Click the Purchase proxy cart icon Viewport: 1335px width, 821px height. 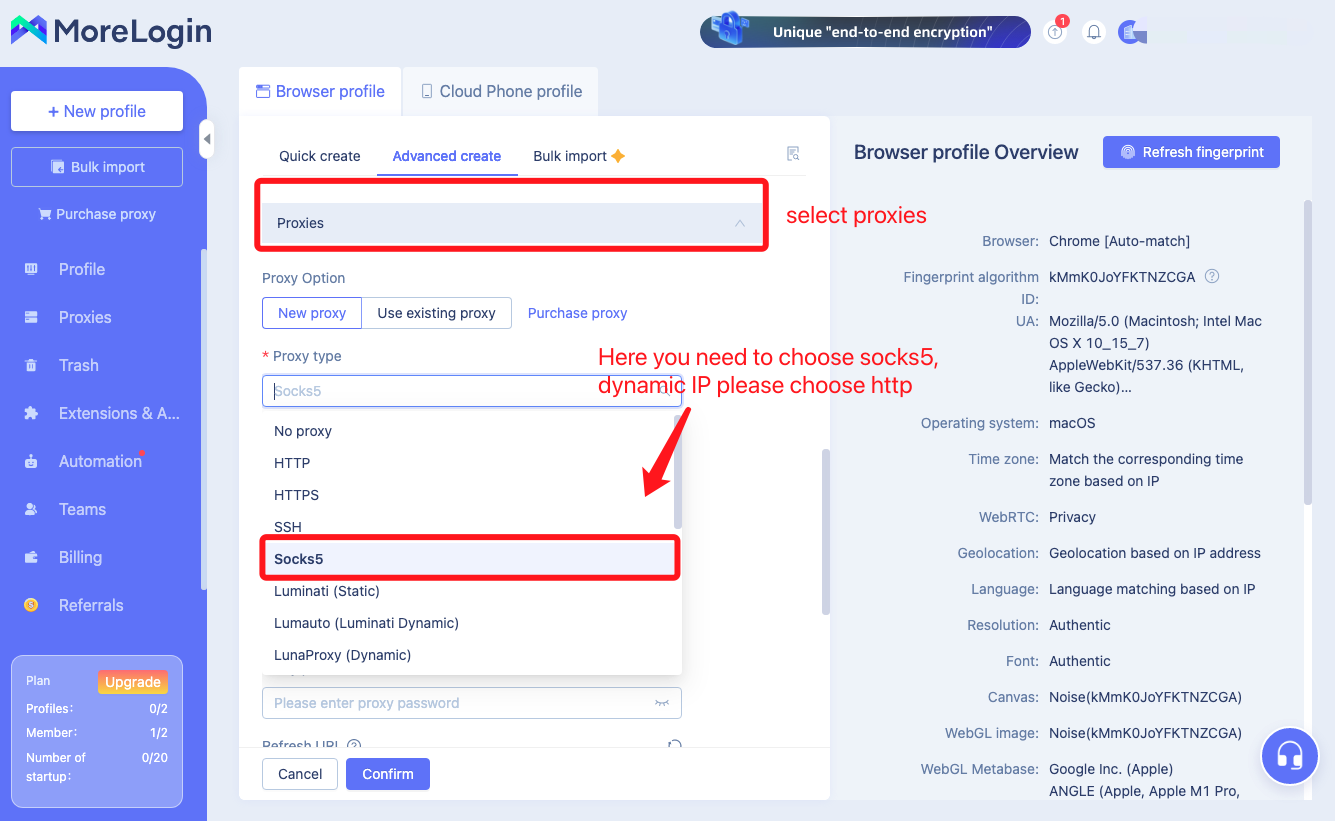pos(44,214)
